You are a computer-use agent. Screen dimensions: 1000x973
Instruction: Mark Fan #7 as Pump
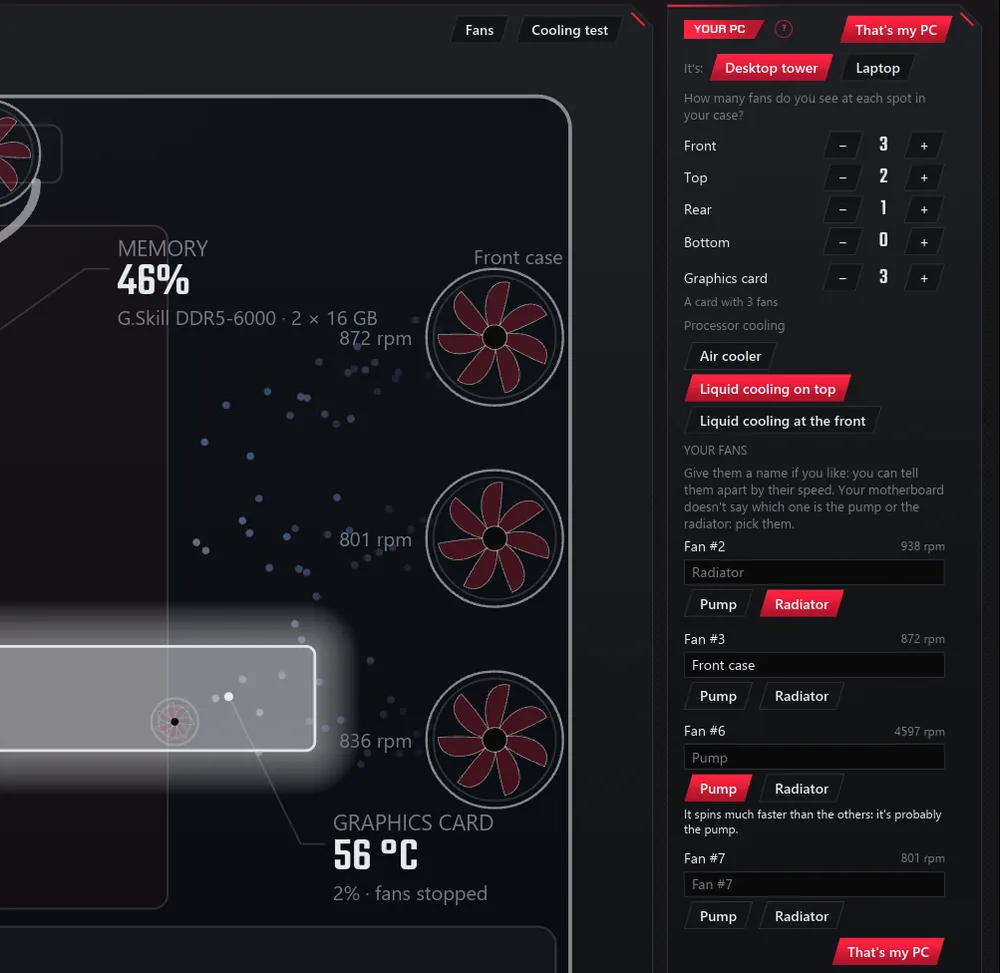tap(718, 916)
